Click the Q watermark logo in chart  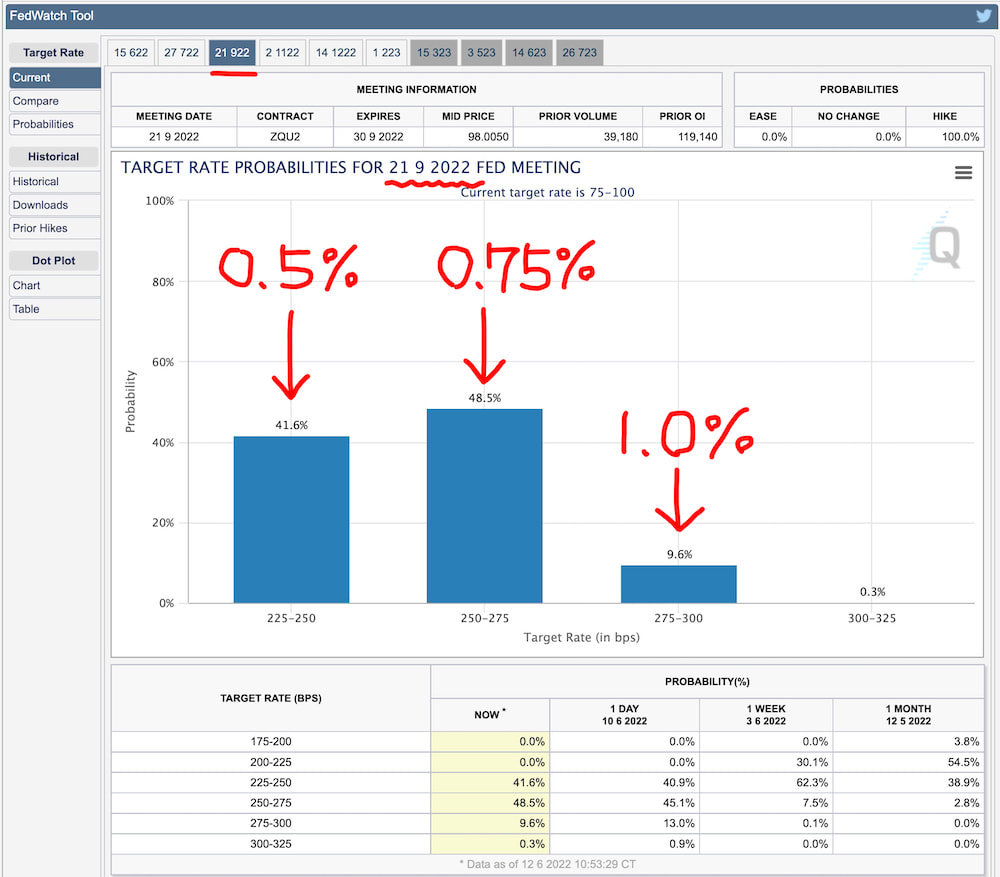tap(941, 246)
